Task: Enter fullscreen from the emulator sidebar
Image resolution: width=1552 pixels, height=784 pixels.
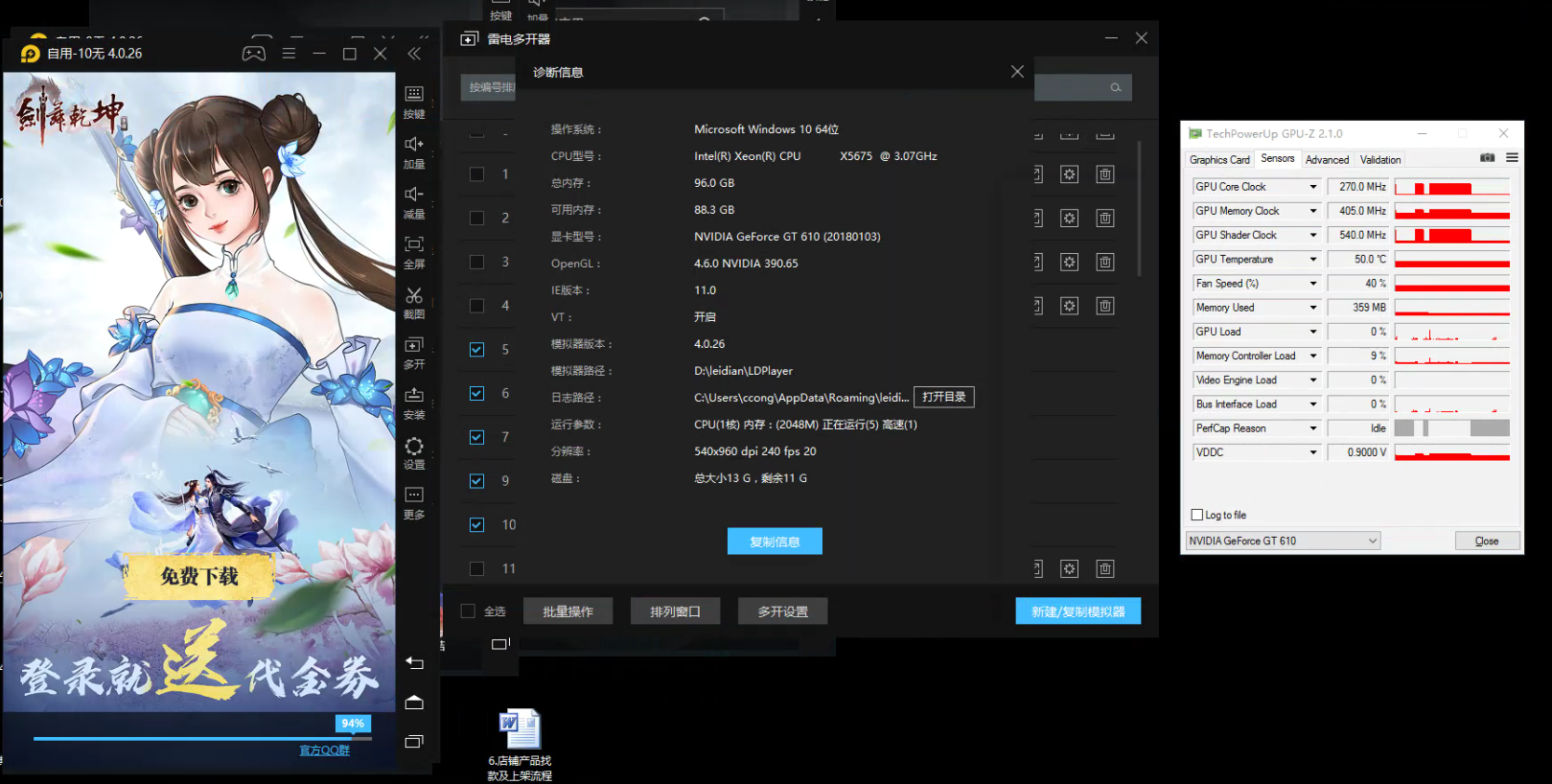Action: point(414,245)
